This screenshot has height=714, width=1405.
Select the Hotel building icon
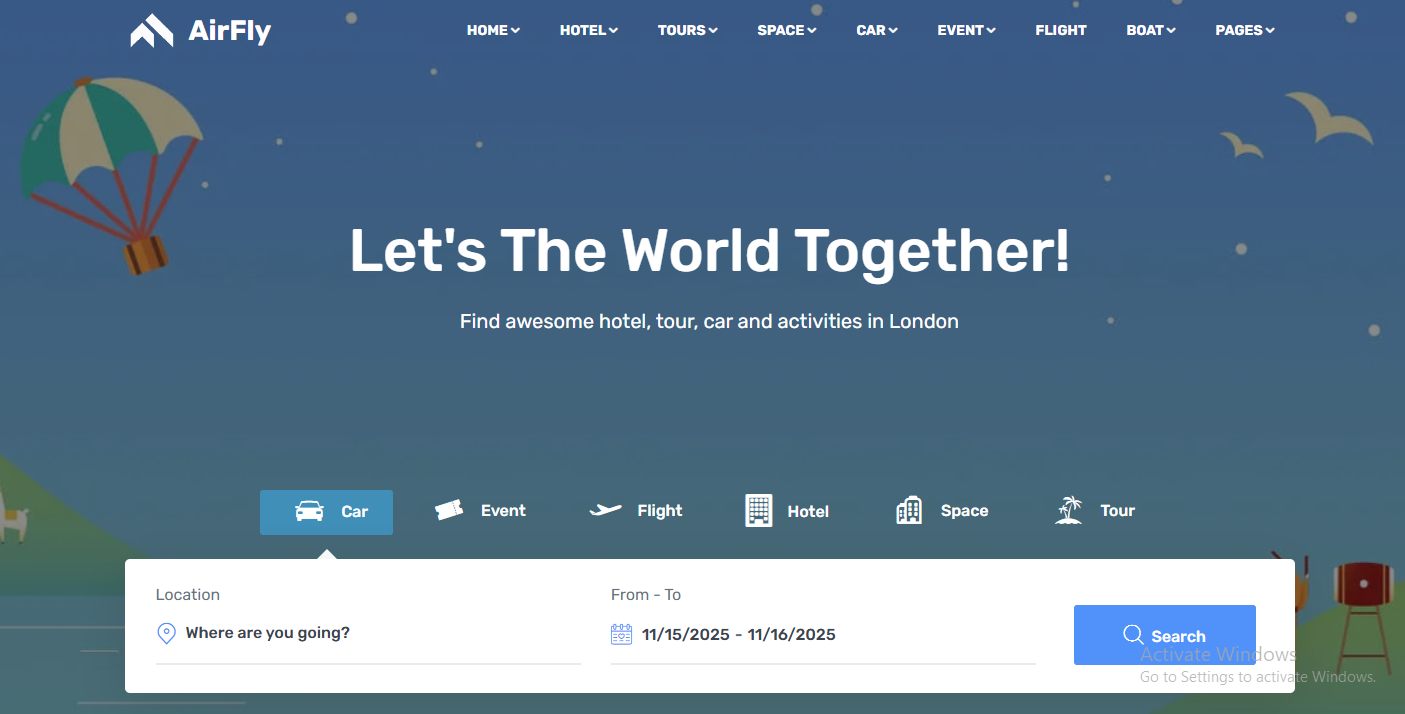759,510
